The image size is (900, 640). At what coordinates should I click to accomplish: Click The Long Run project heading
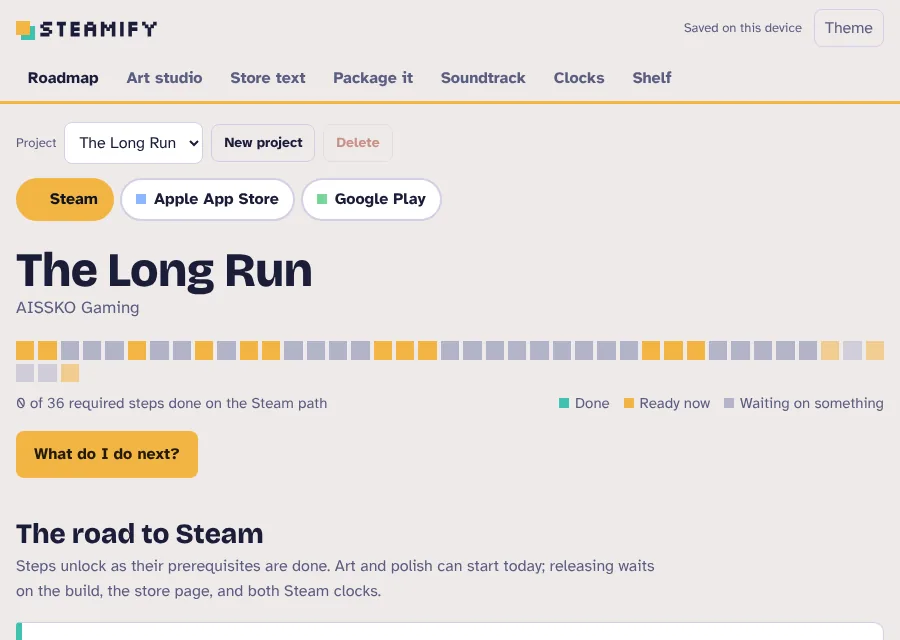(164, 270)
